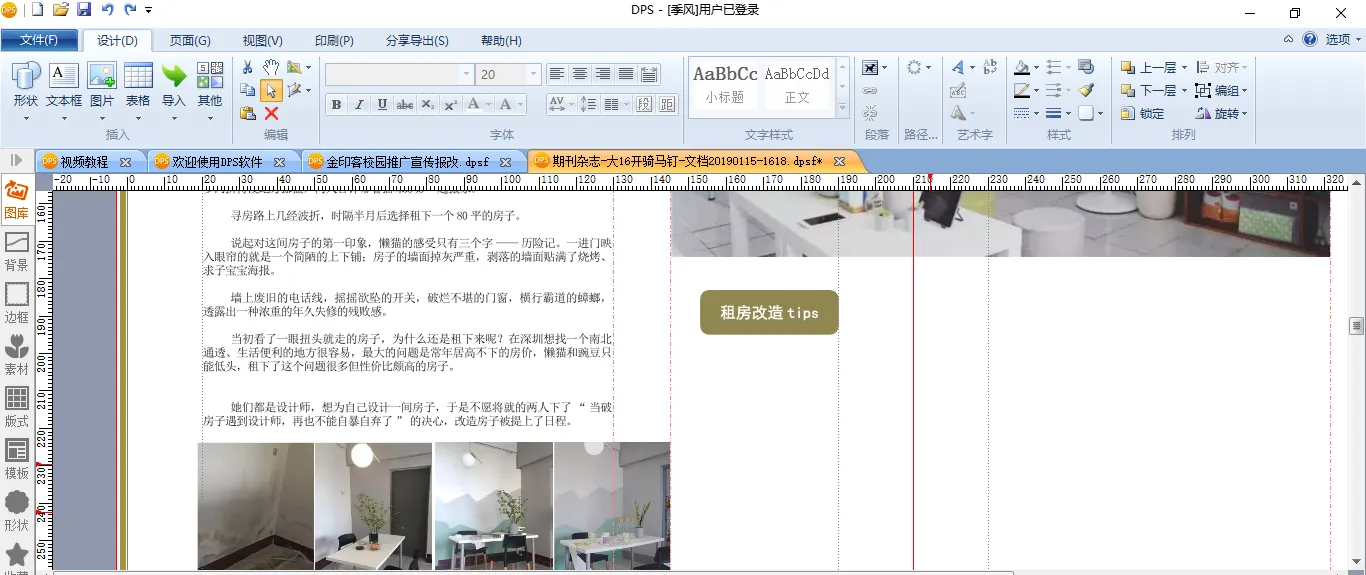The image size is (1366, 575).
Task: Open the fill color bucket swatch
Action: tap(1021, 68)
